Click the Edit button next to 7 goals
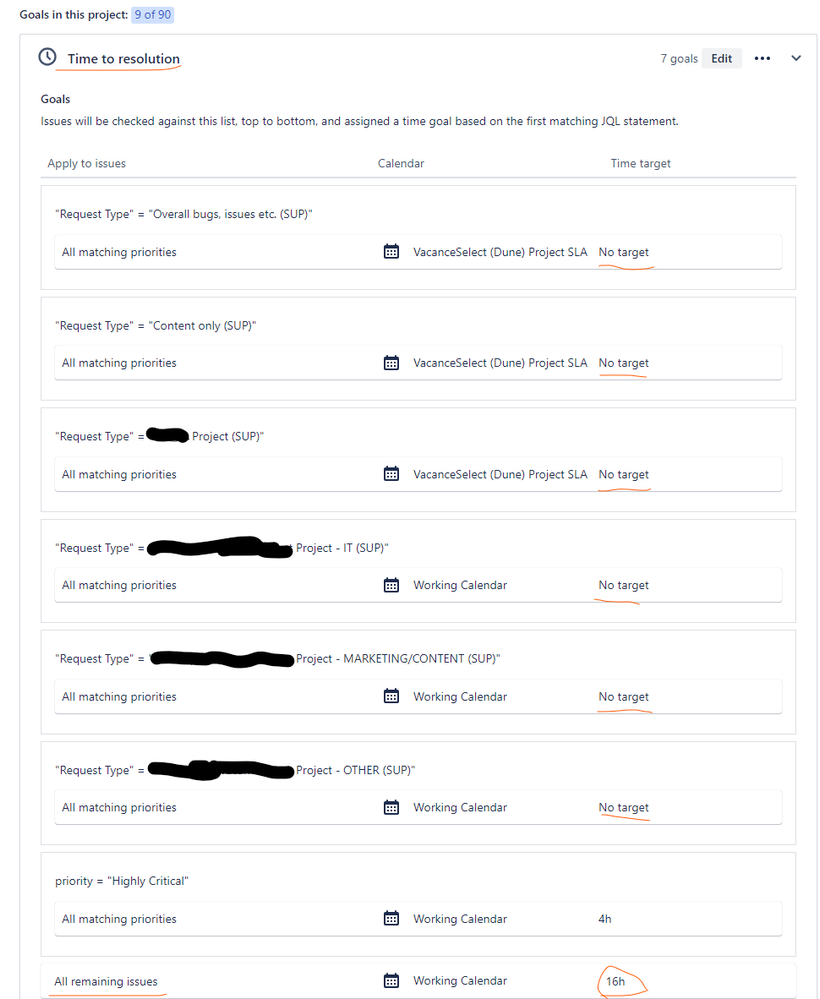Image resolution: width=820 pixels, height=999 pixels. [721, 58]
